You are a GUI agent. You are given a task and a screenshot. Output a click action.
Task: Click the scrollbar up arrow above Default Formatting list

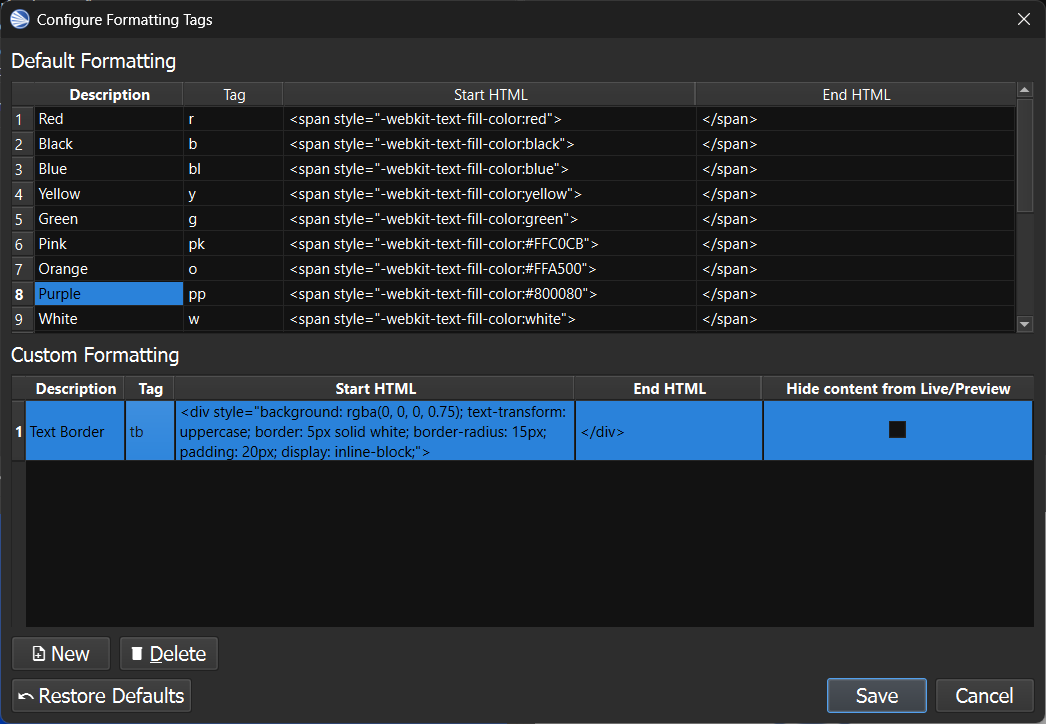1025,89
